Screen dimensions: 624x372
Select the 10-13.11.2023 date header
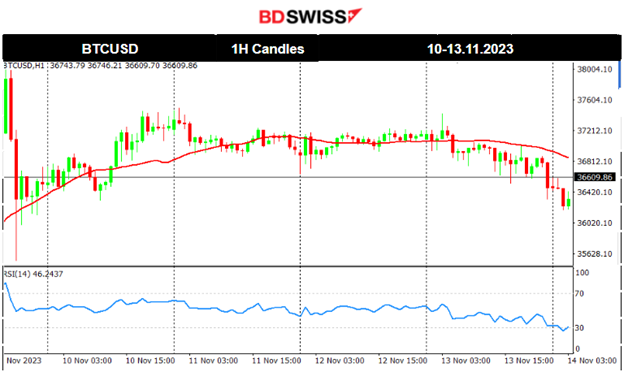pos(470,49)
